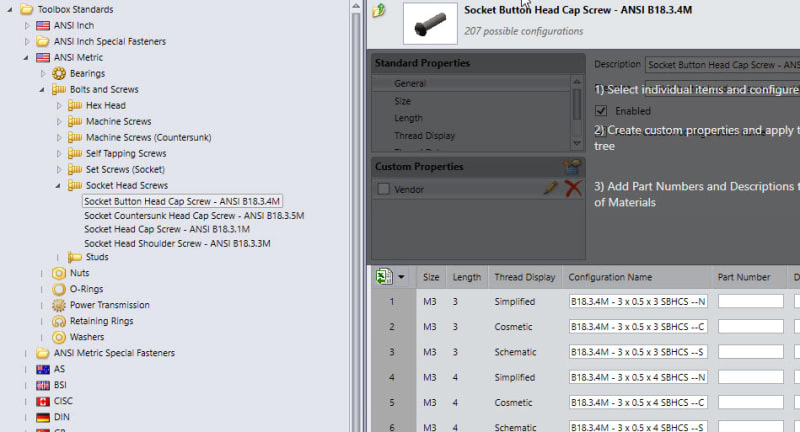Click the Bolts and Screws folder icon
The height and width of the screenshot is (432, 800).
tap(59, 89)
